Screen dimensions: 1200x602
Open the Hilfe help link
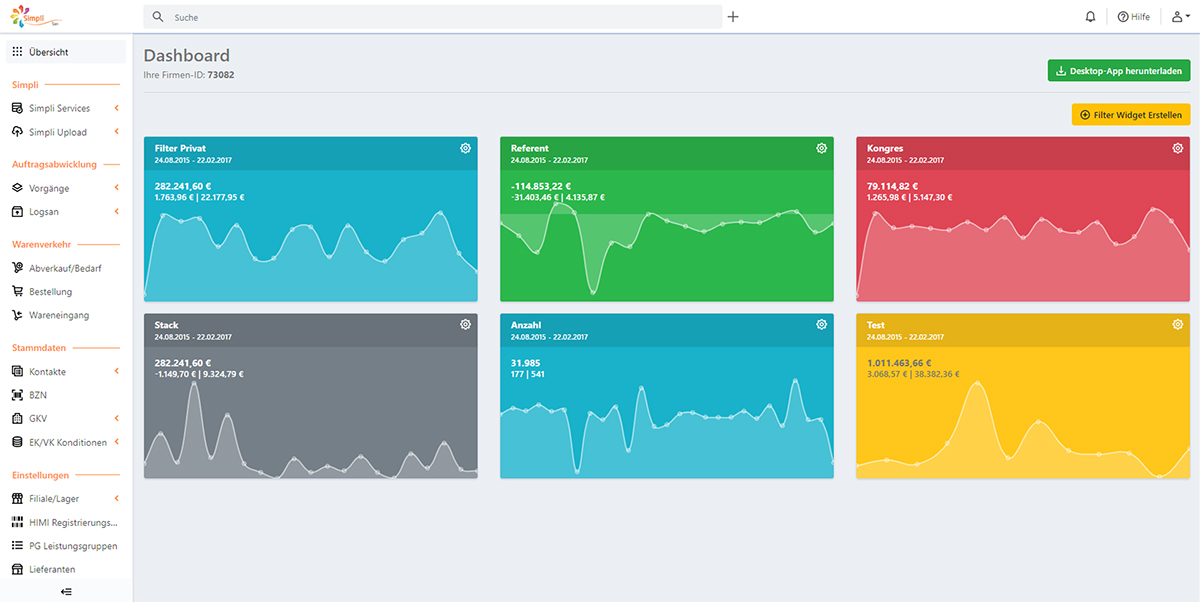click(1134, 17)
